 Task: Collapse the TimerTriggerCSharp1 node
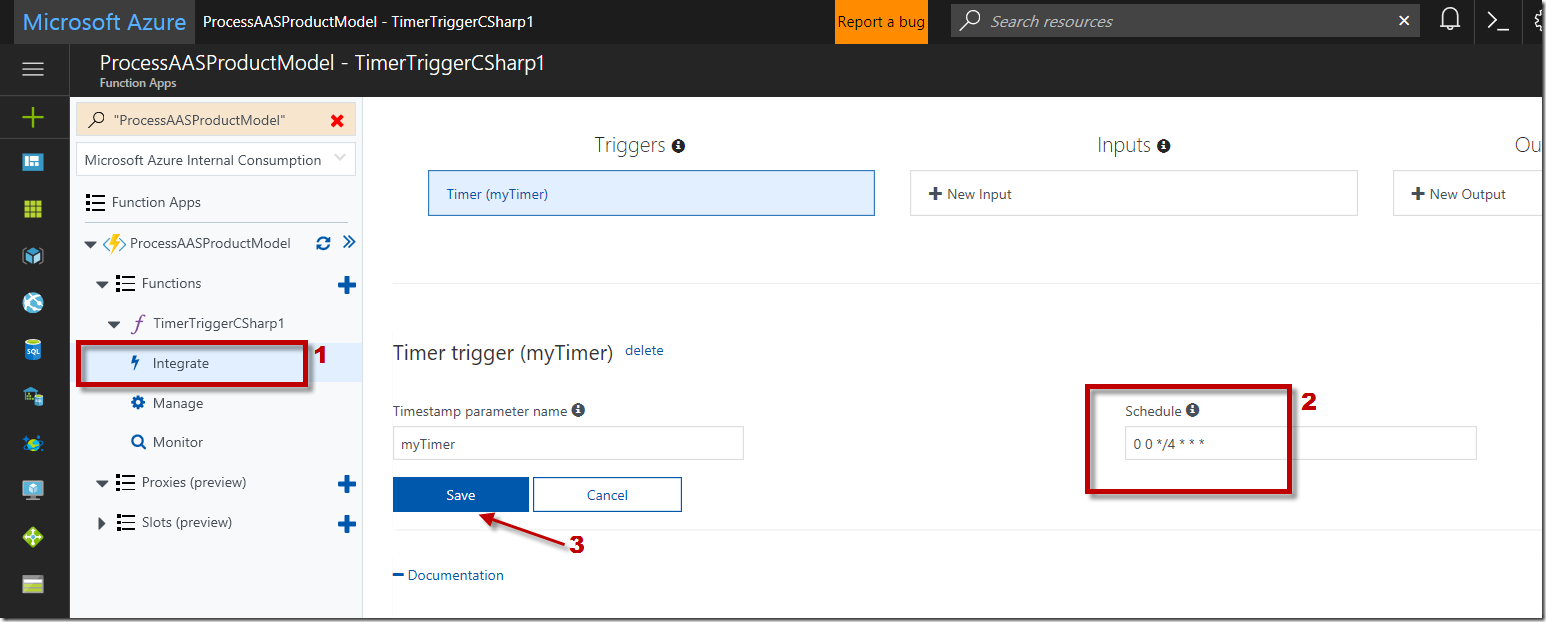pyautogui.click(x=114, y=324)
